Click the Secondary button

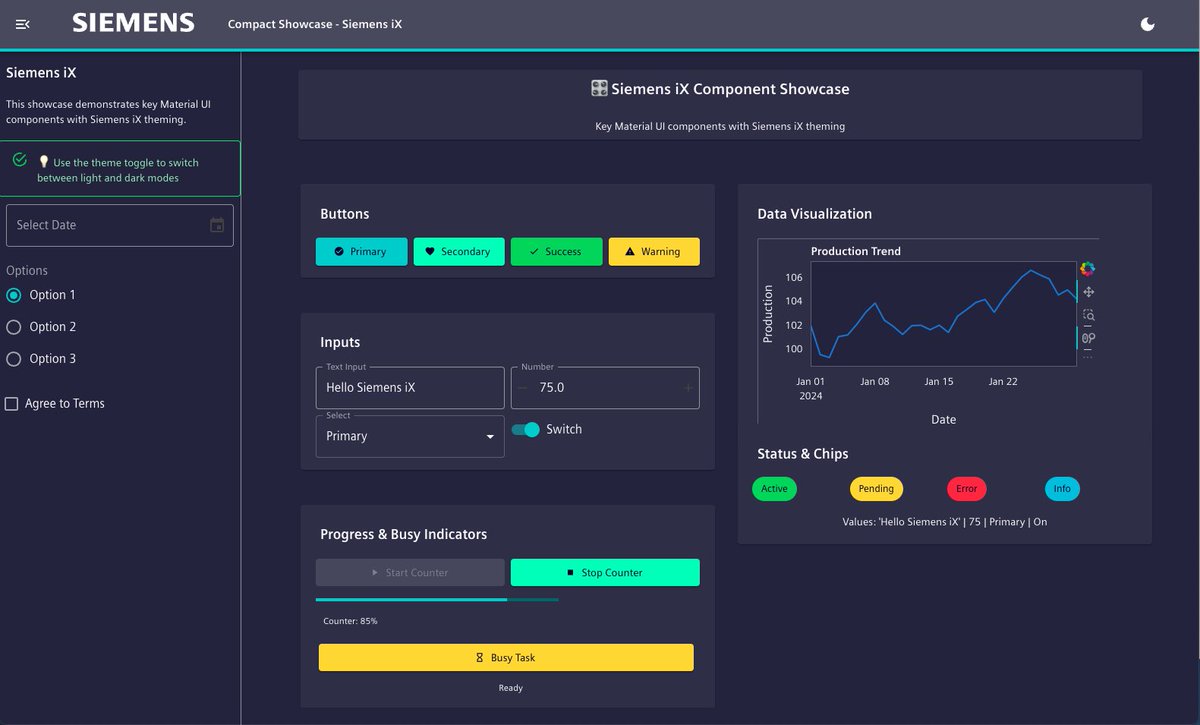pyautogui.click(x=458, y=252)
